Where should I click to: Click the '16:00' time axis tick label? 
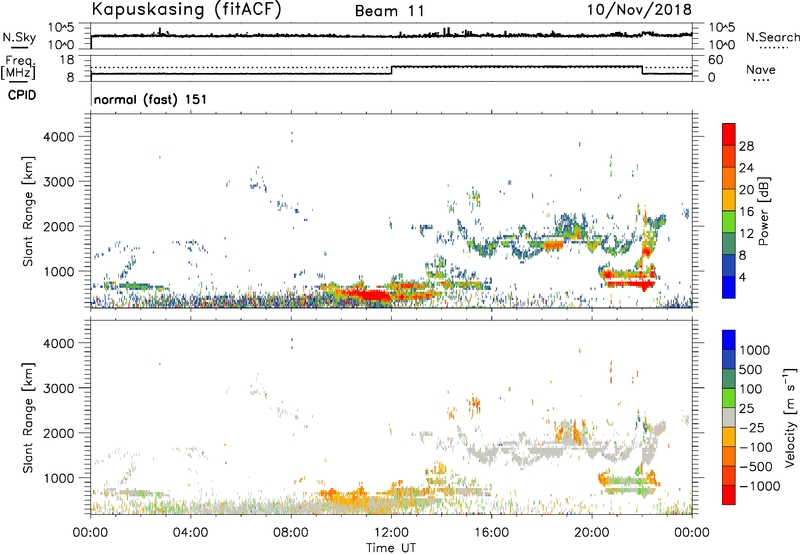491,533
